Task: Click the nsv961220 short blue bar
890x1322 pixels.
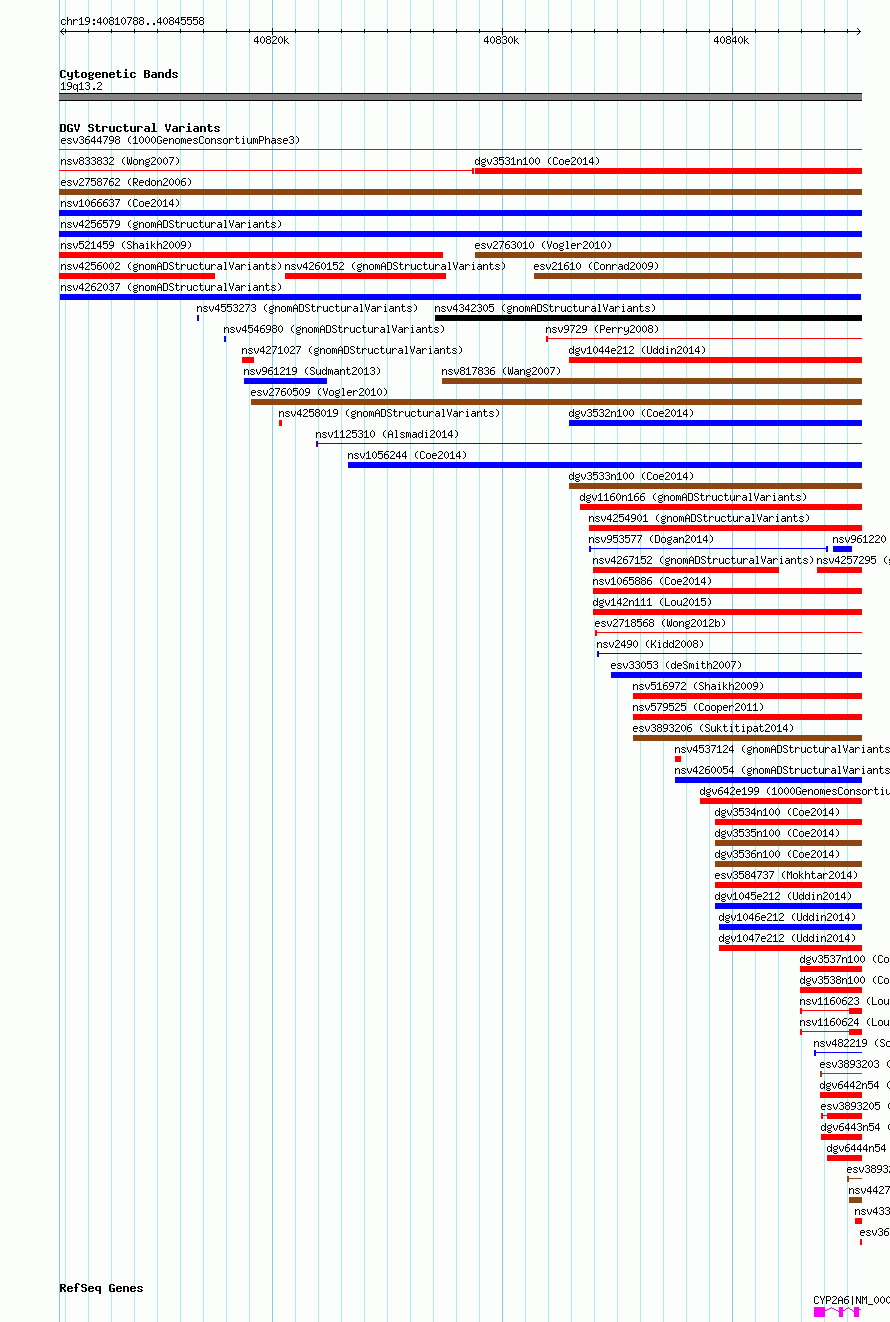Action: tap(842, 549)
